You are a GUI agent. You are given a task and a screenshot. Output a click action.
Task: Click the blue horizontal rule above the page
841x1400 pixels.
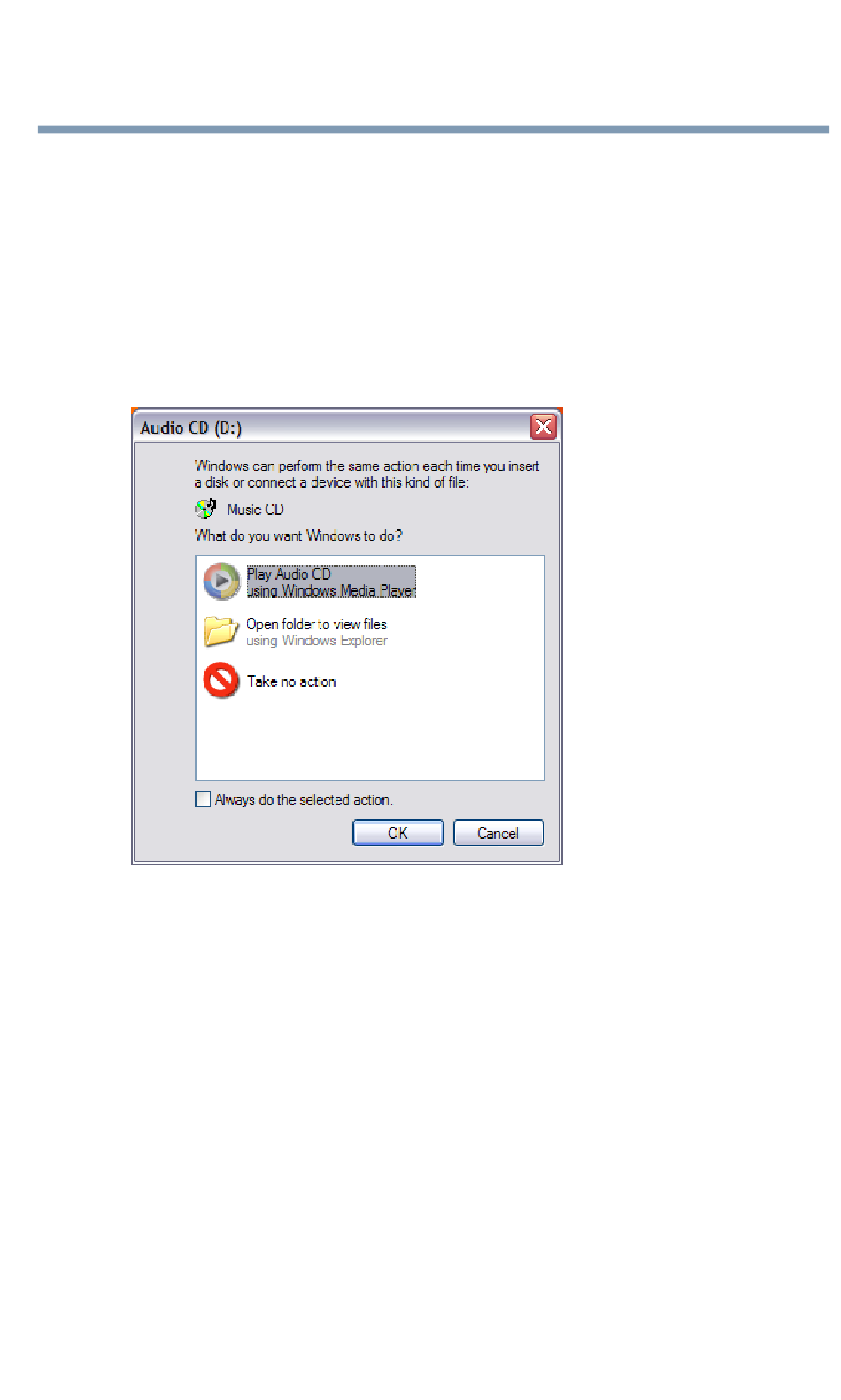click(434, 129)
